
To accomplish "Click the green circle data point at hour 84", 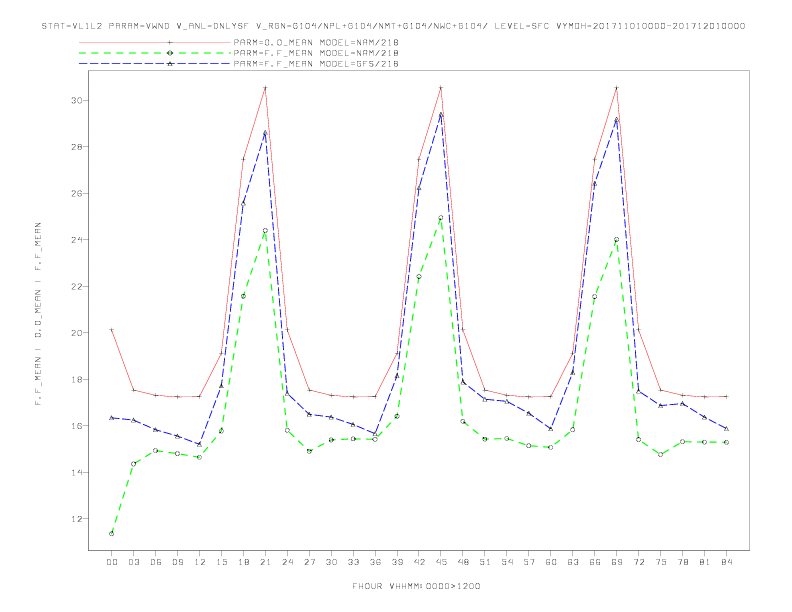I will point(727,442).
